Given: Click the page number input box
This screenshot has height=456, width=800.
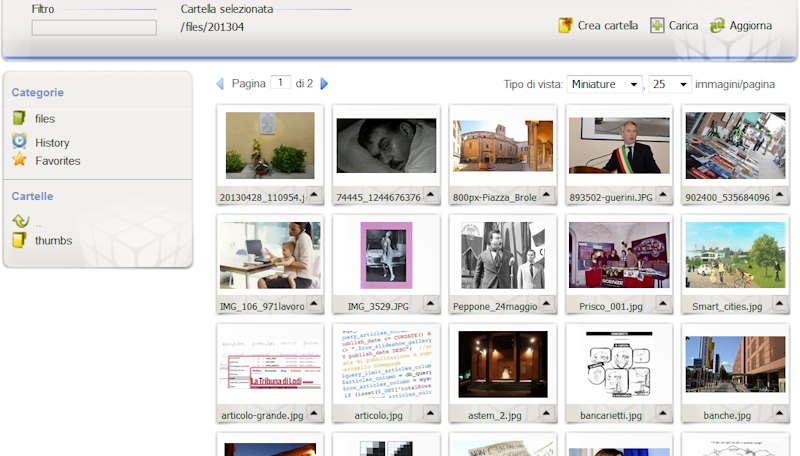Looking at the screenshot, I should coord(280,83).
